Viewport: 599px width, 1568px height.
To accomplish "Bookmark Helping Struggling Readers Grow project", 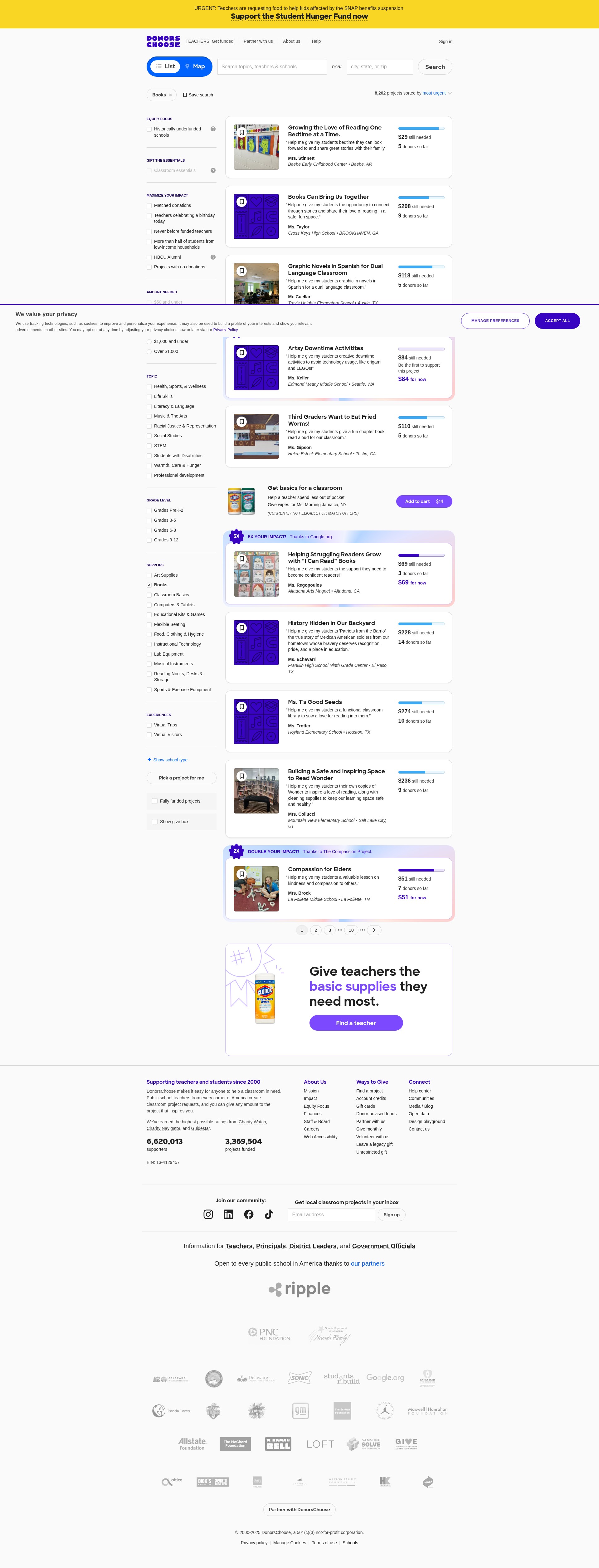I will pyautogui.click(x=242, y=559).
